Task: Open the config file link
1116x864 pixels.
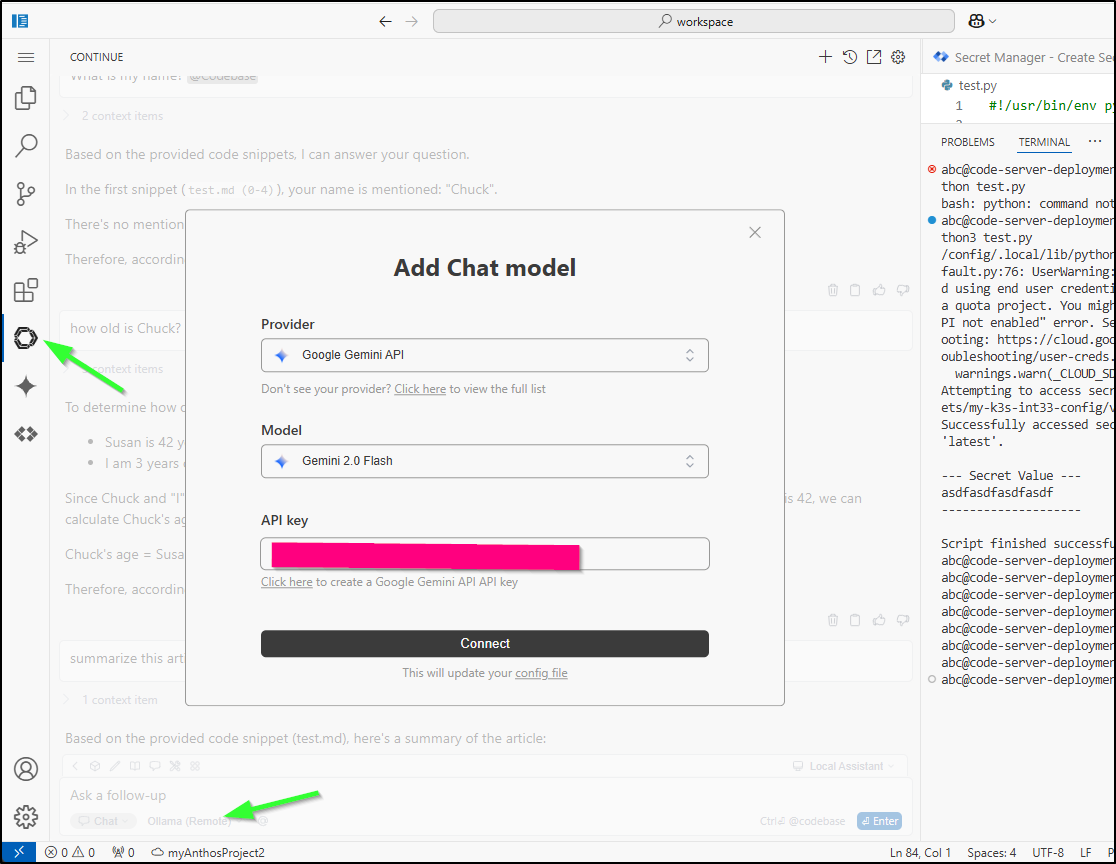Action: tap(541, 673)
